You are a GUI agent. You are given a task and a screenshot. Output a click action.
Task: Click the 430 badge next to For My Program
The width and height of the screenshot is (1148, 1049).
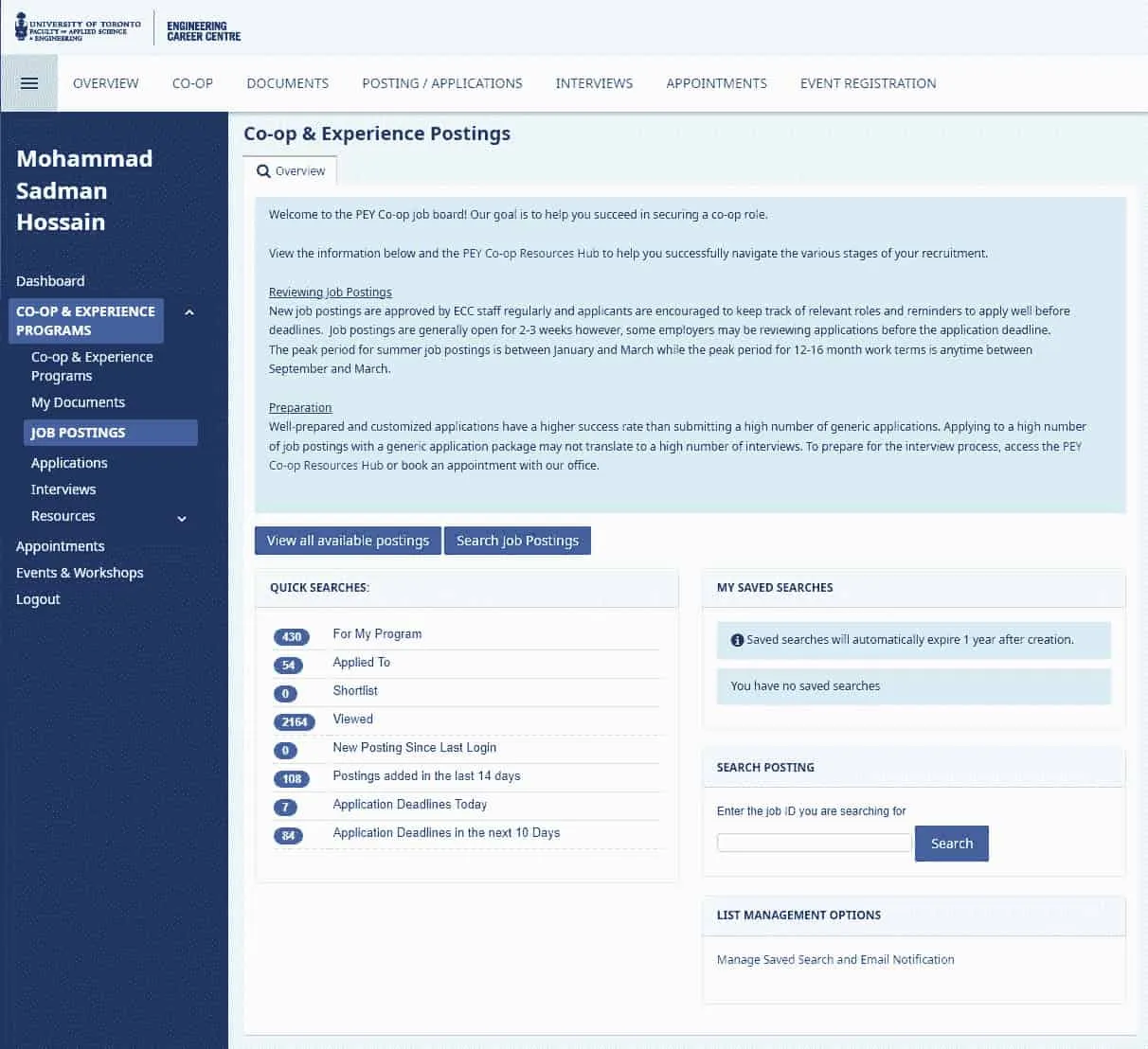[x=291, y=636]
